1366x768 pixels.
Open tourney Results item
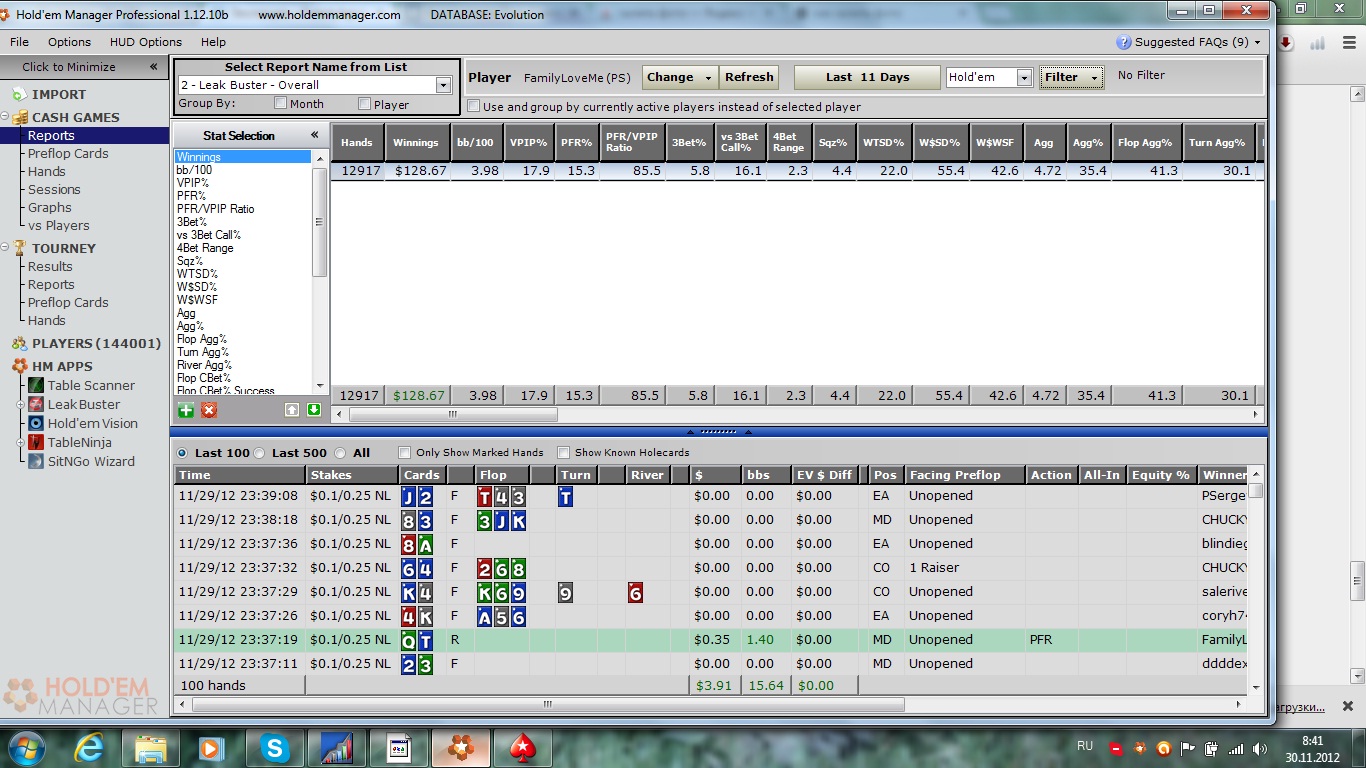pyautogui.click(x=50, y=266)
